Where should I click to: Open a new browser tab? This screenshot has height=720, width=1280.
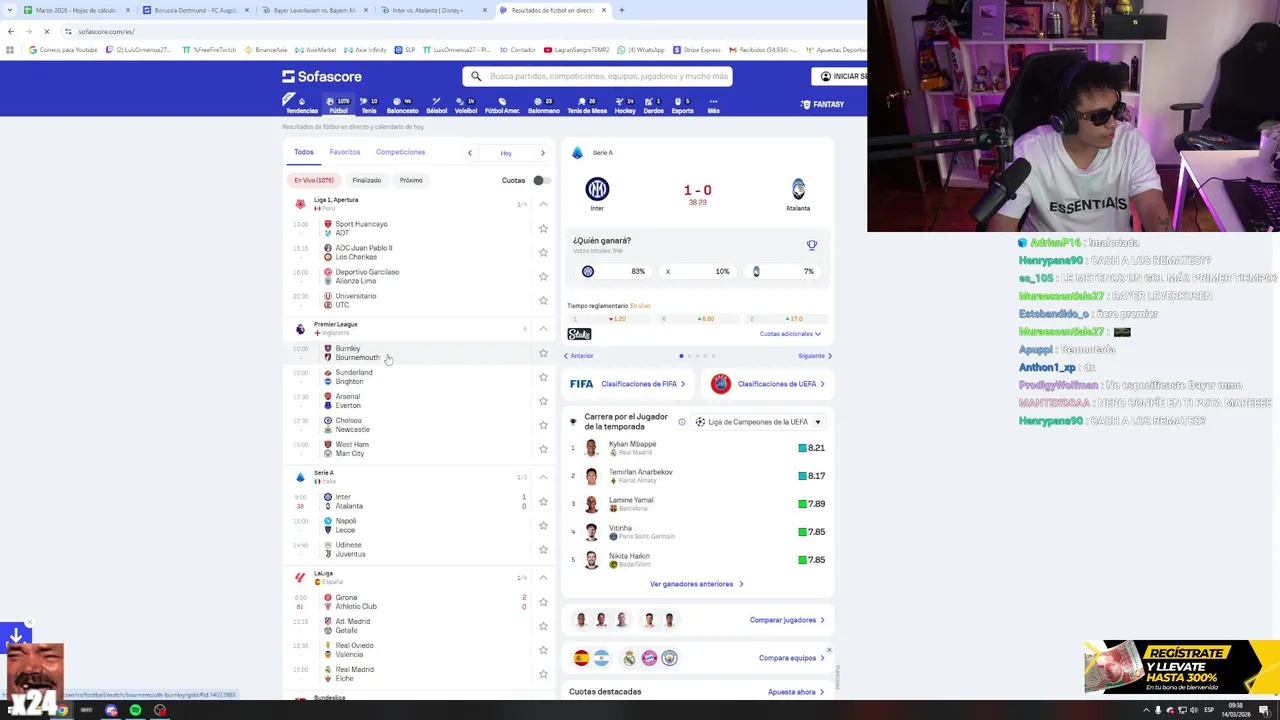coord(621,10)
